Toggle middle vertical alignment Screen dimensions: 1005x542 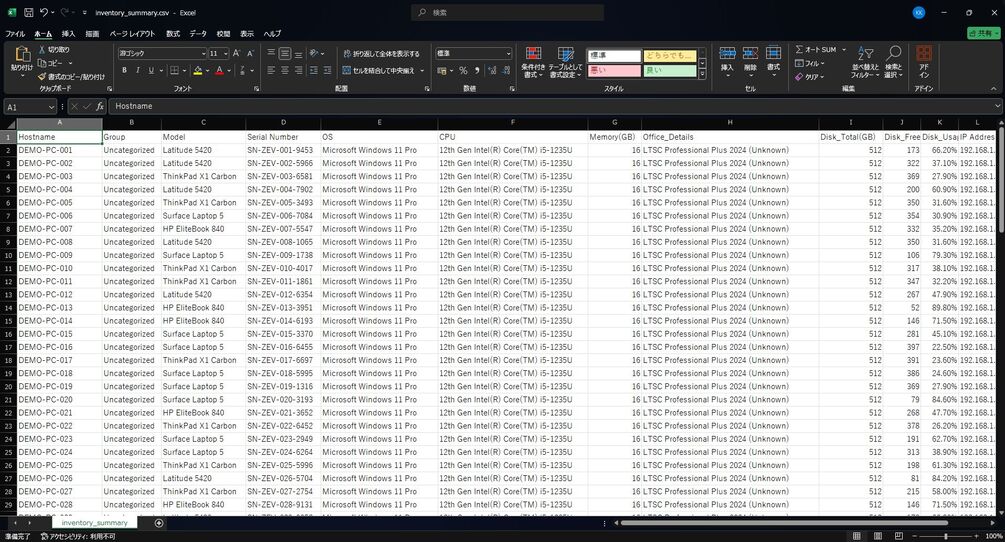[x=285, y=53]
